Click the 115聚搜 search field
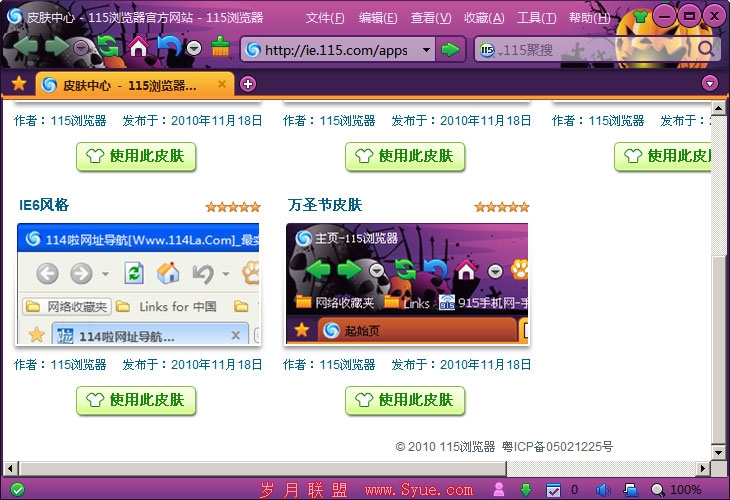730x500 pixels. click(x=598, y=50)
